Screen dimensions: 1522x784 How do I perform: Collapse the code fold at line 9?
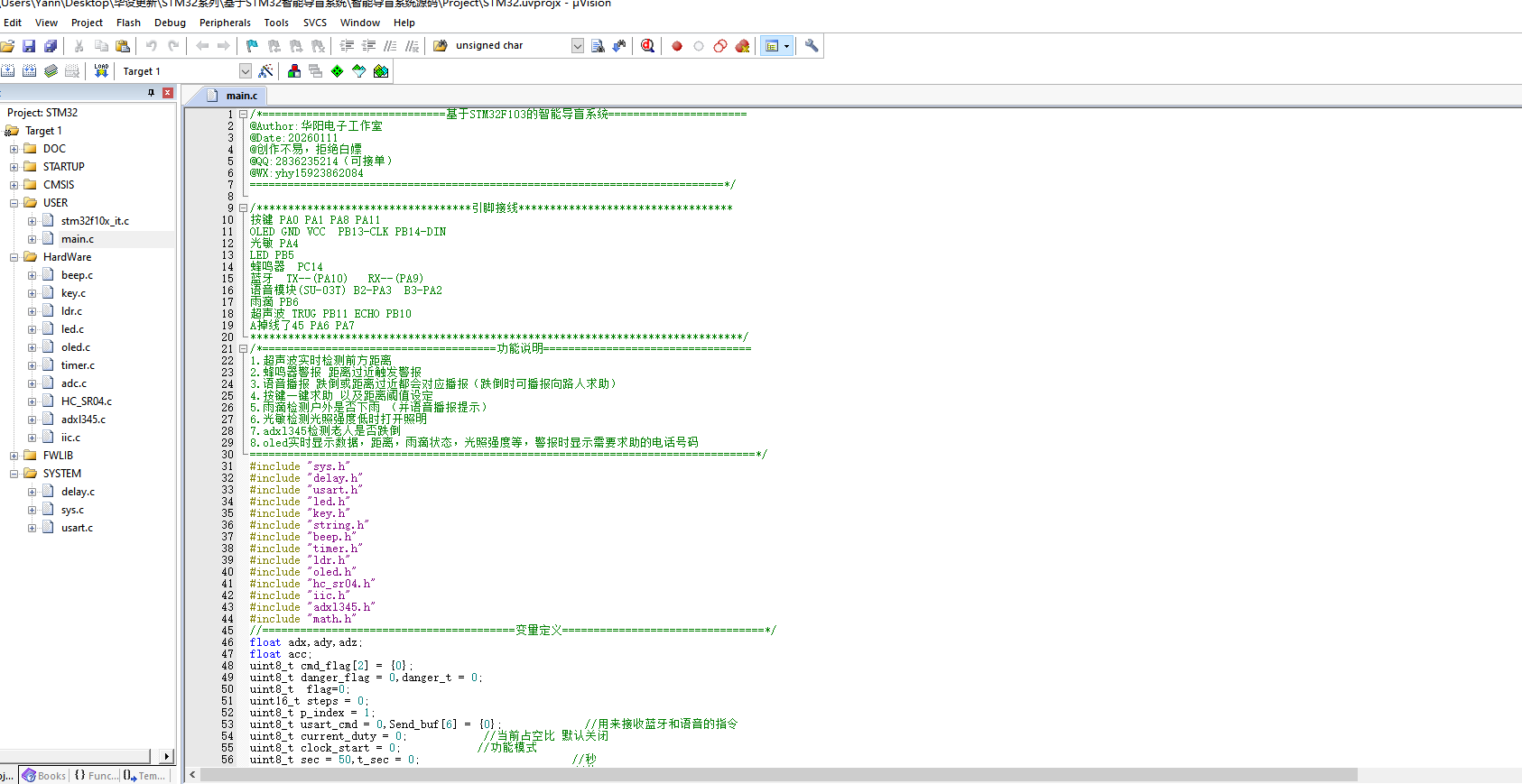pos(243,208)
